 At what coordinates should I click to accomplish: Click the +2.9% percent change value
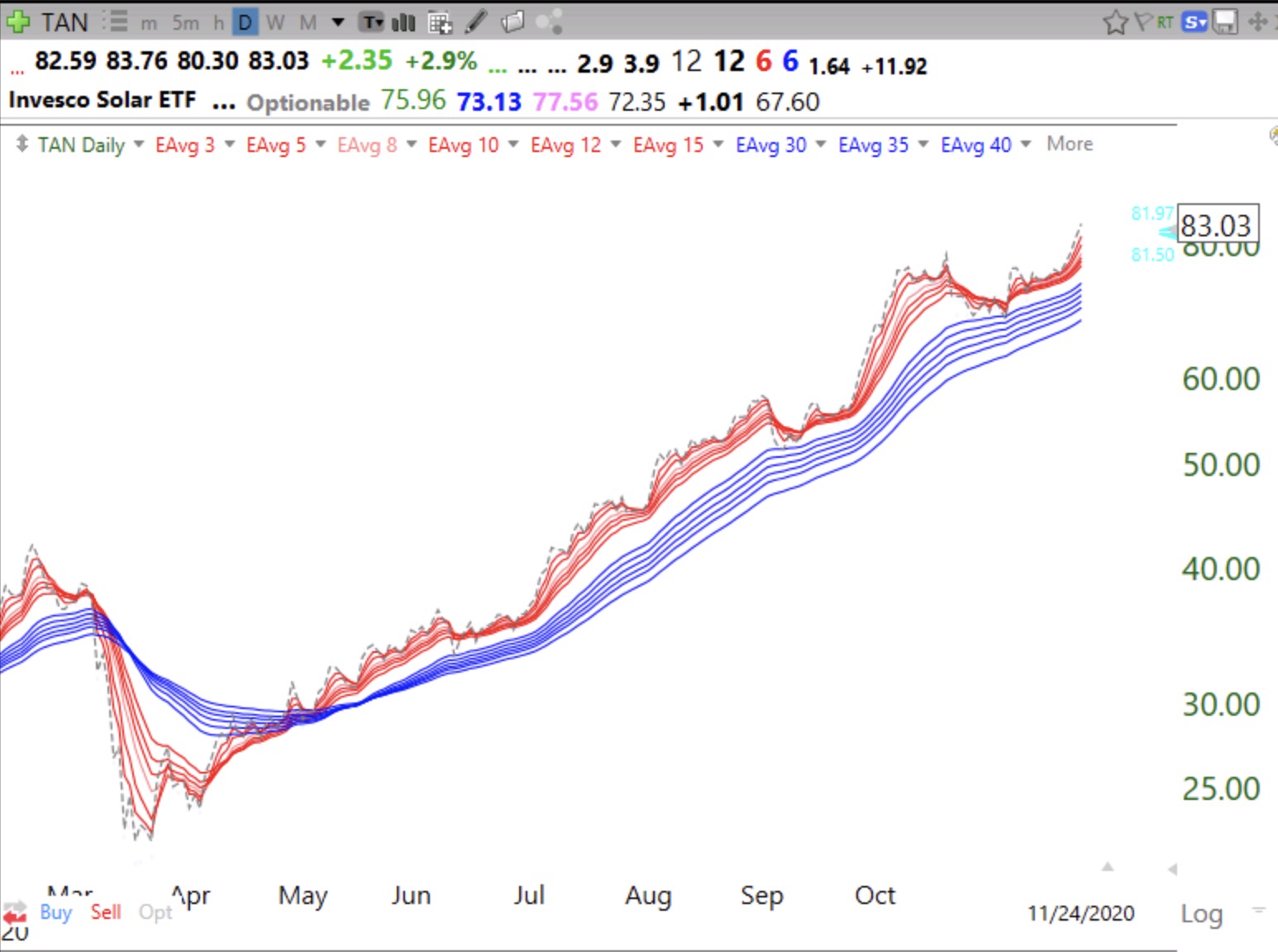441,60
